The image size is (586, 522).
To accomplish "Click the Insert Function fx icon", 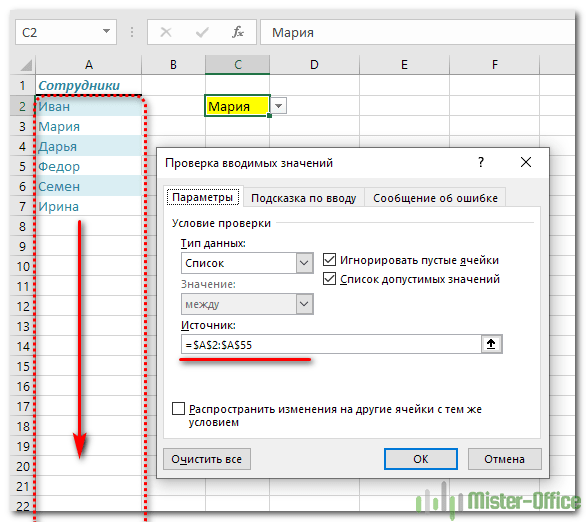I will click(238, 33).
